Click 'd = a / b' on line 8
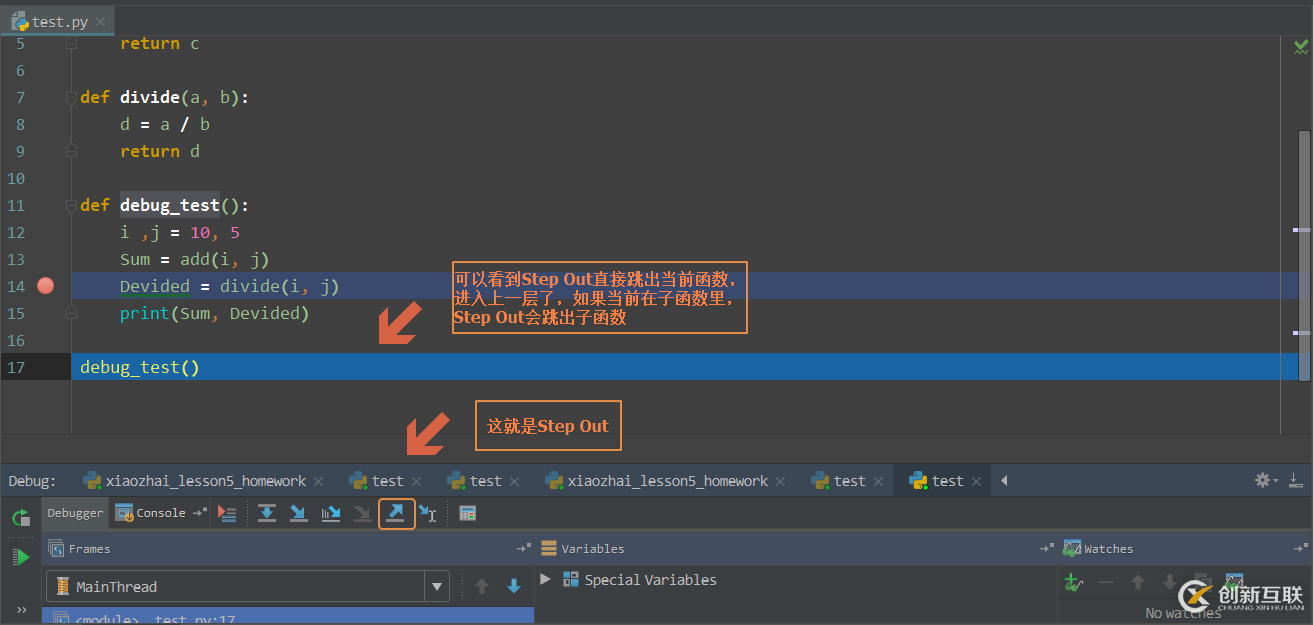1313x625 pixels. tap(165, 125)
